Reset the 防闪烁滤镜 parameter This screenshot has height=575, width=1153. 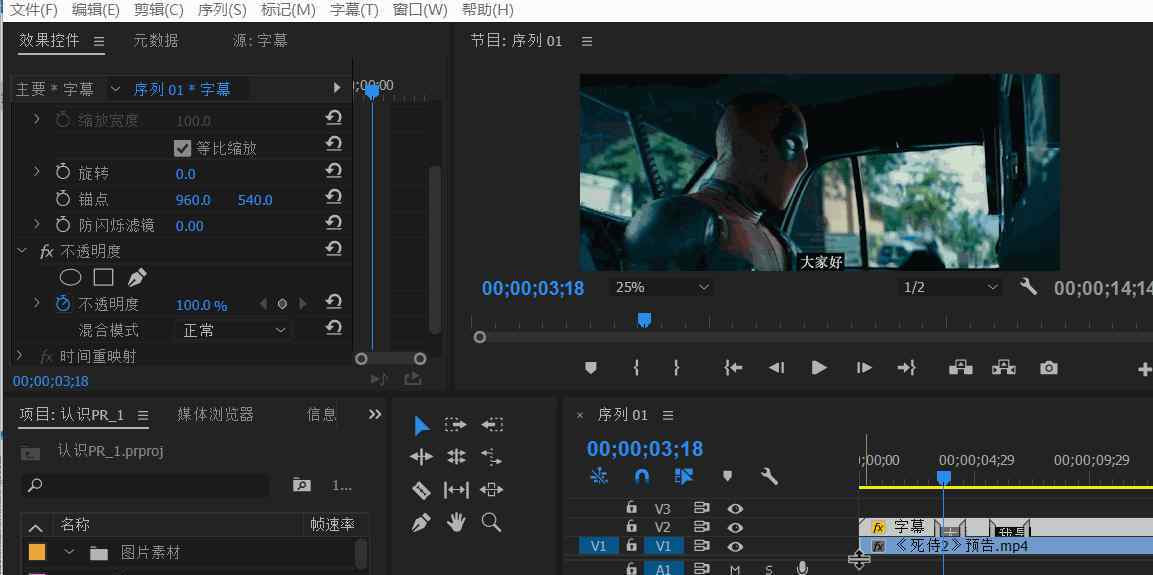(334, 222)
